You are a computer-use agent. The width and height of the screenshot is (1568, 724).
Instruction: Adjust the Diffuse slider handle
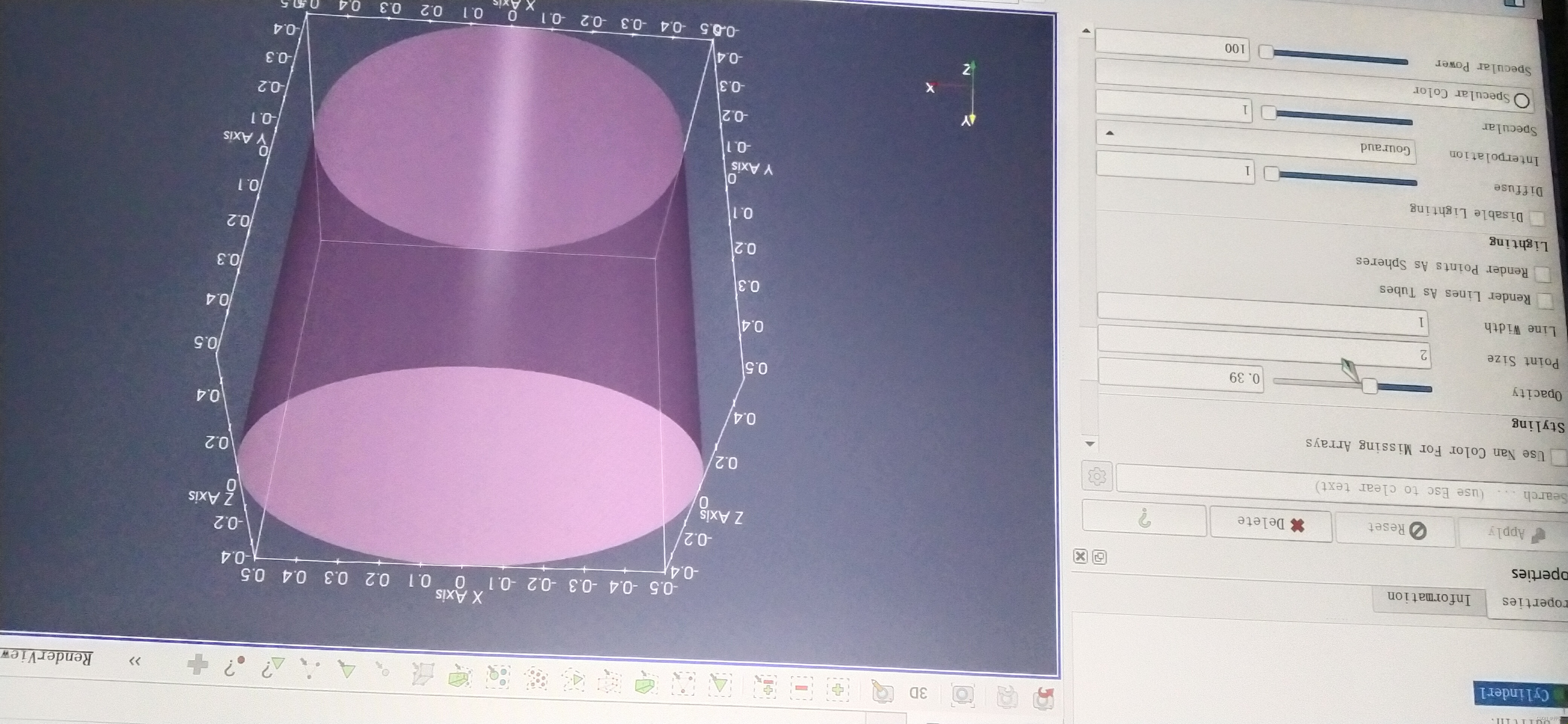1272,173
